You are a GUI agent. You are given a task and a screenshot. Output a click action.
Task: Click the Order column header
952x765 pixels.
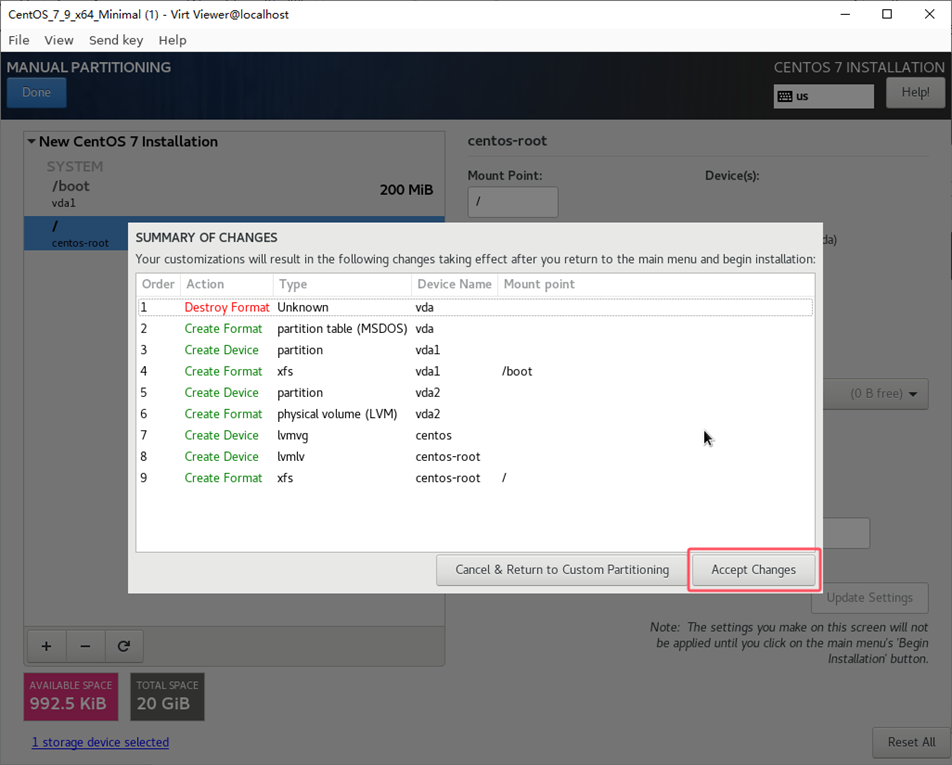[x=158, y=284]
